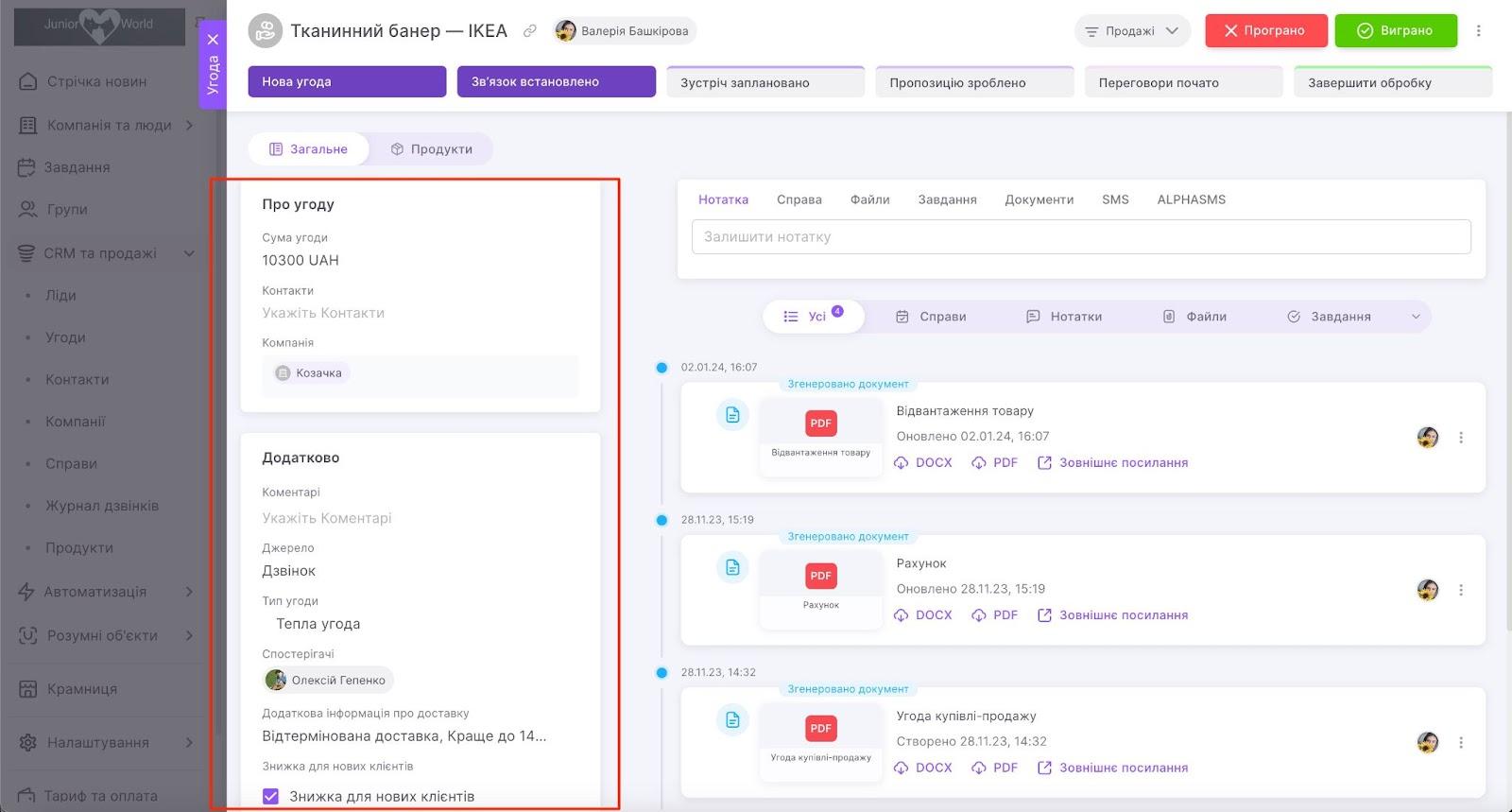Screen dimensions: 1512x812
Task: Open Групи in the left sidebar
Action: point(66,209)
